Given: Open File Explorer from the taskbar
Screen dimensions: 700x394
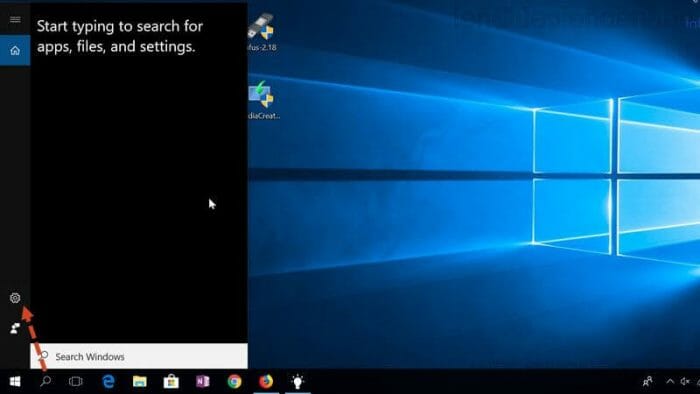Looking at the screenshot, I should [x=140, y=382].
